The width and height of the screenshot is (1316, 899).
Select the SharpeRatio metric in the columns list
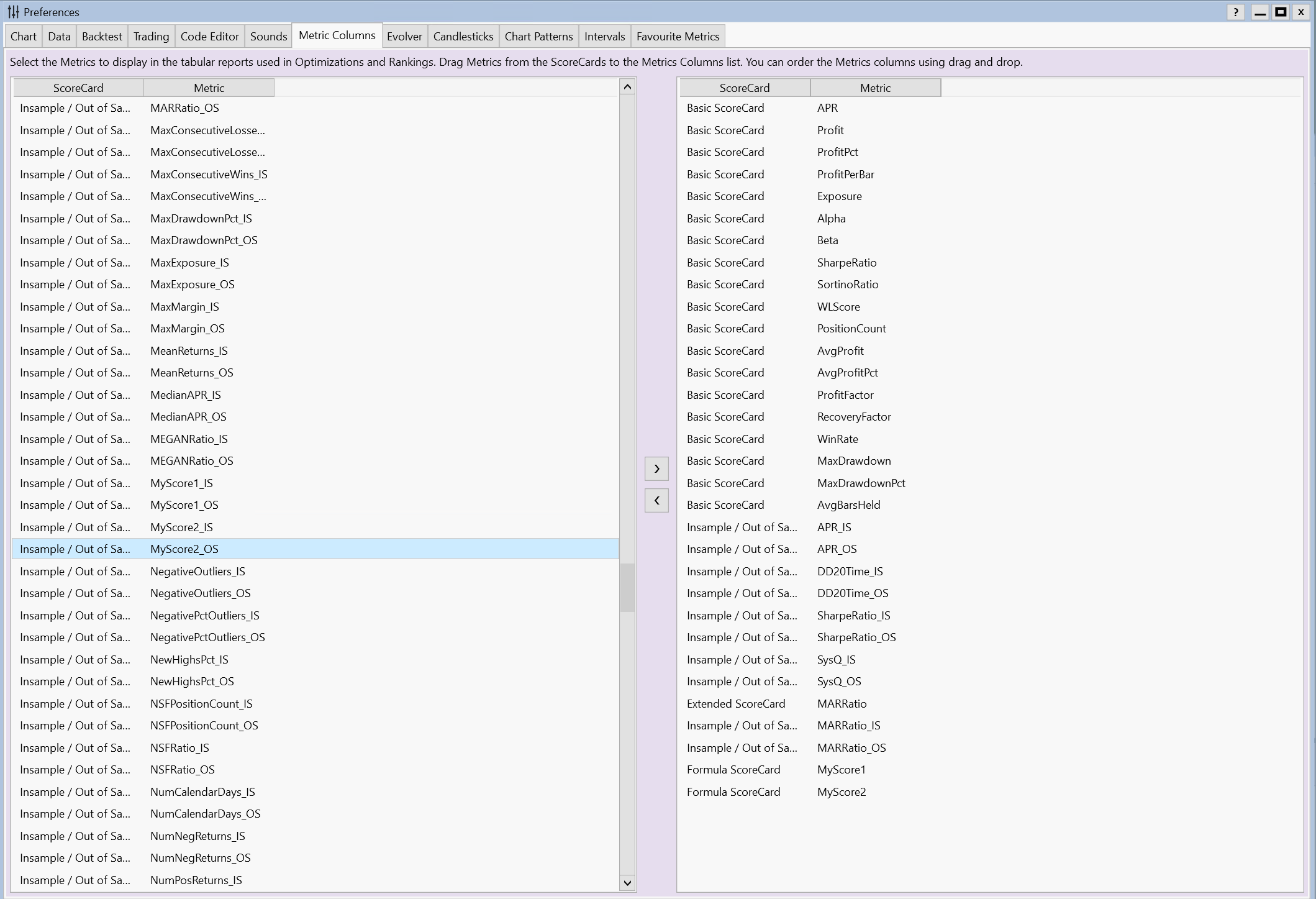coord(846,263)
